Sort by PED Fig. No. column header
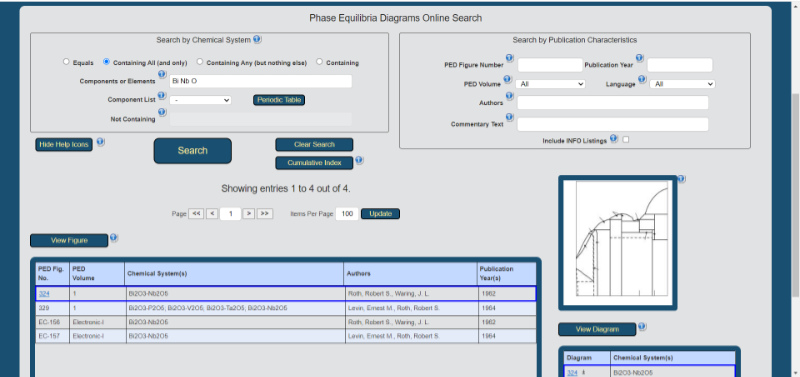Viewport: 800px width, 377px height. pyautogui.click(x=53, y=273)
